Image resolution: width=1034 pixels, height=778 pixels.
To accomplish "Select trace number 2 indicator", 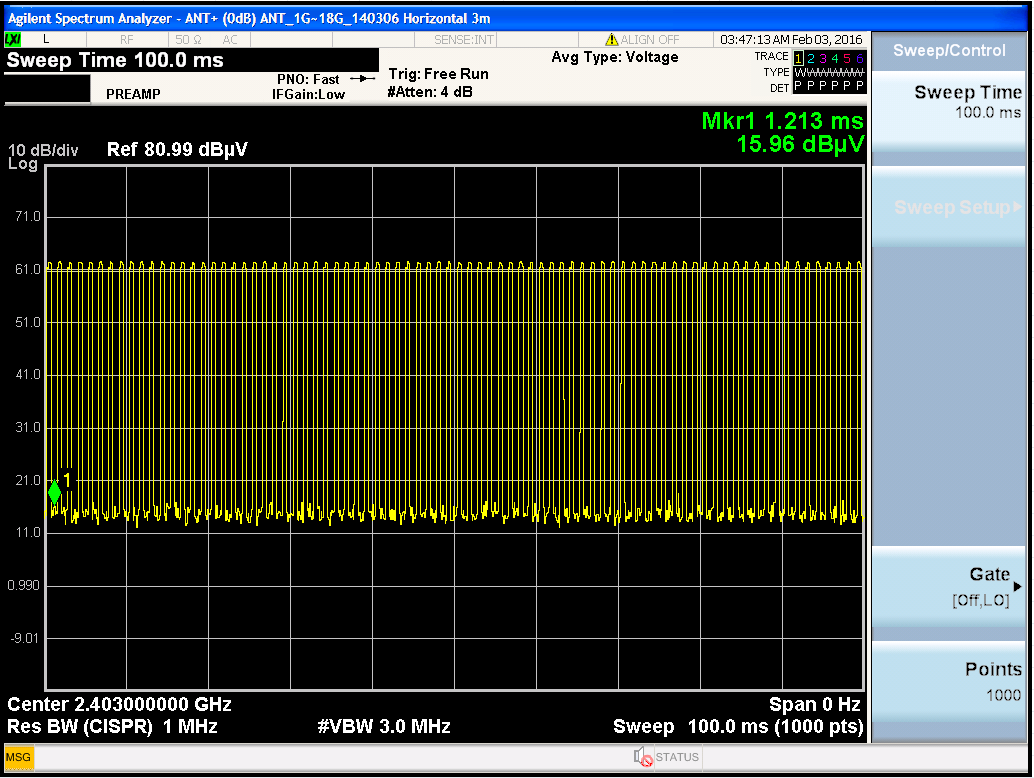I will pos(811,58).
